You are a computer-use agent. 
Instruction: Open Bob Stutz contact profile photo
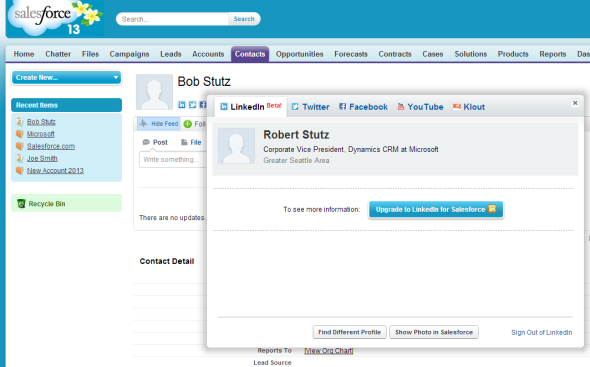point(154,92)
